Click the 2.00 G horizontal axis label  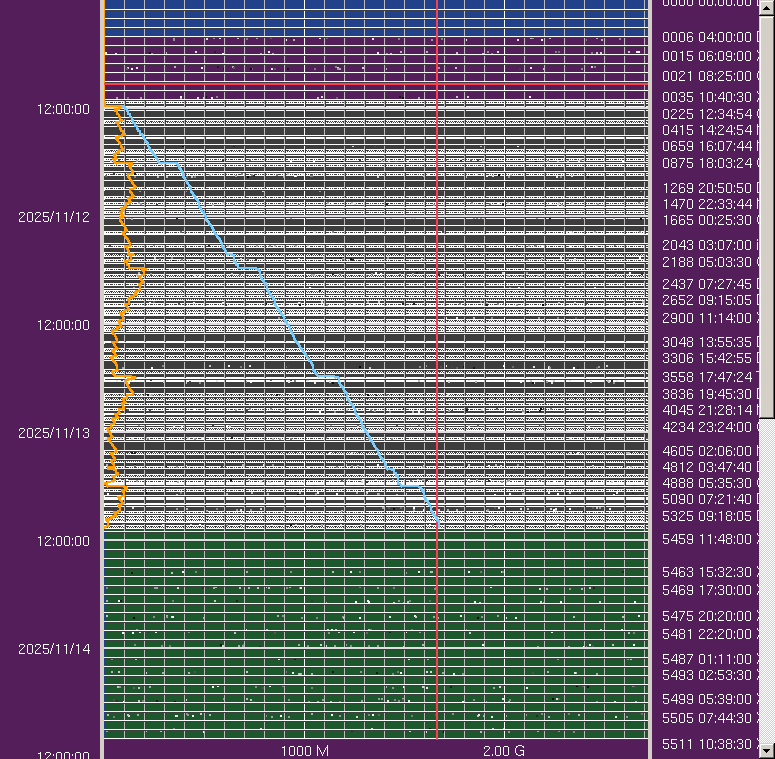coord(504,750)
